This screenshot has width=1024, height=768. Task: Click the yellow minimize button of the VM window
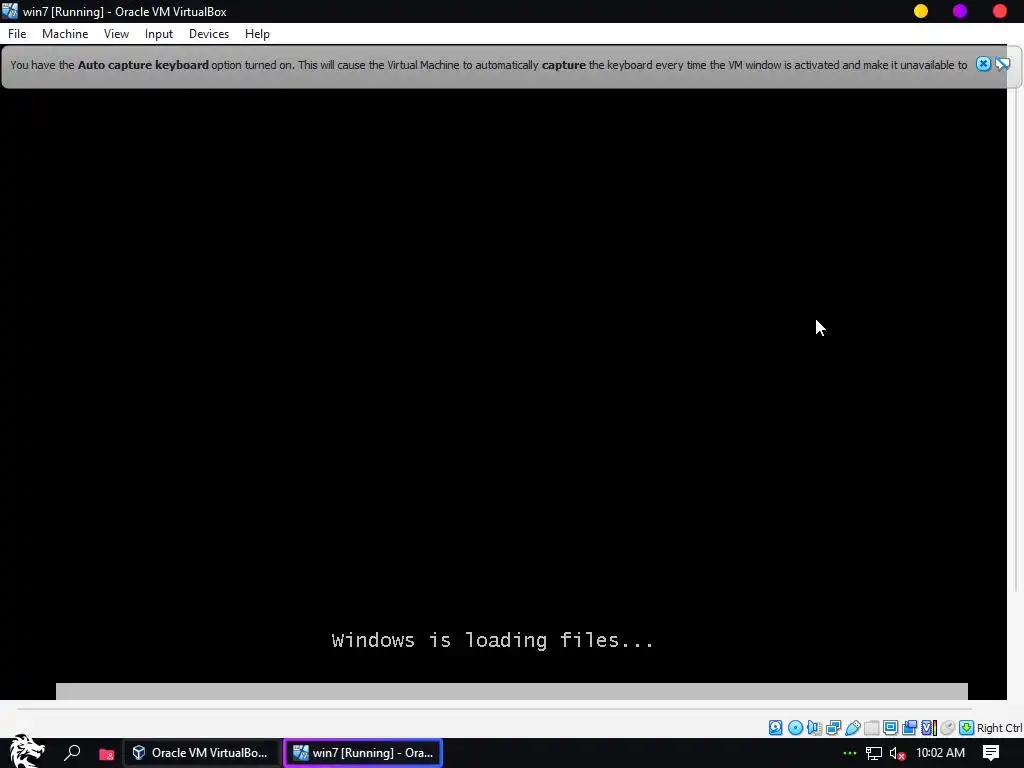[x=921, y=11]
